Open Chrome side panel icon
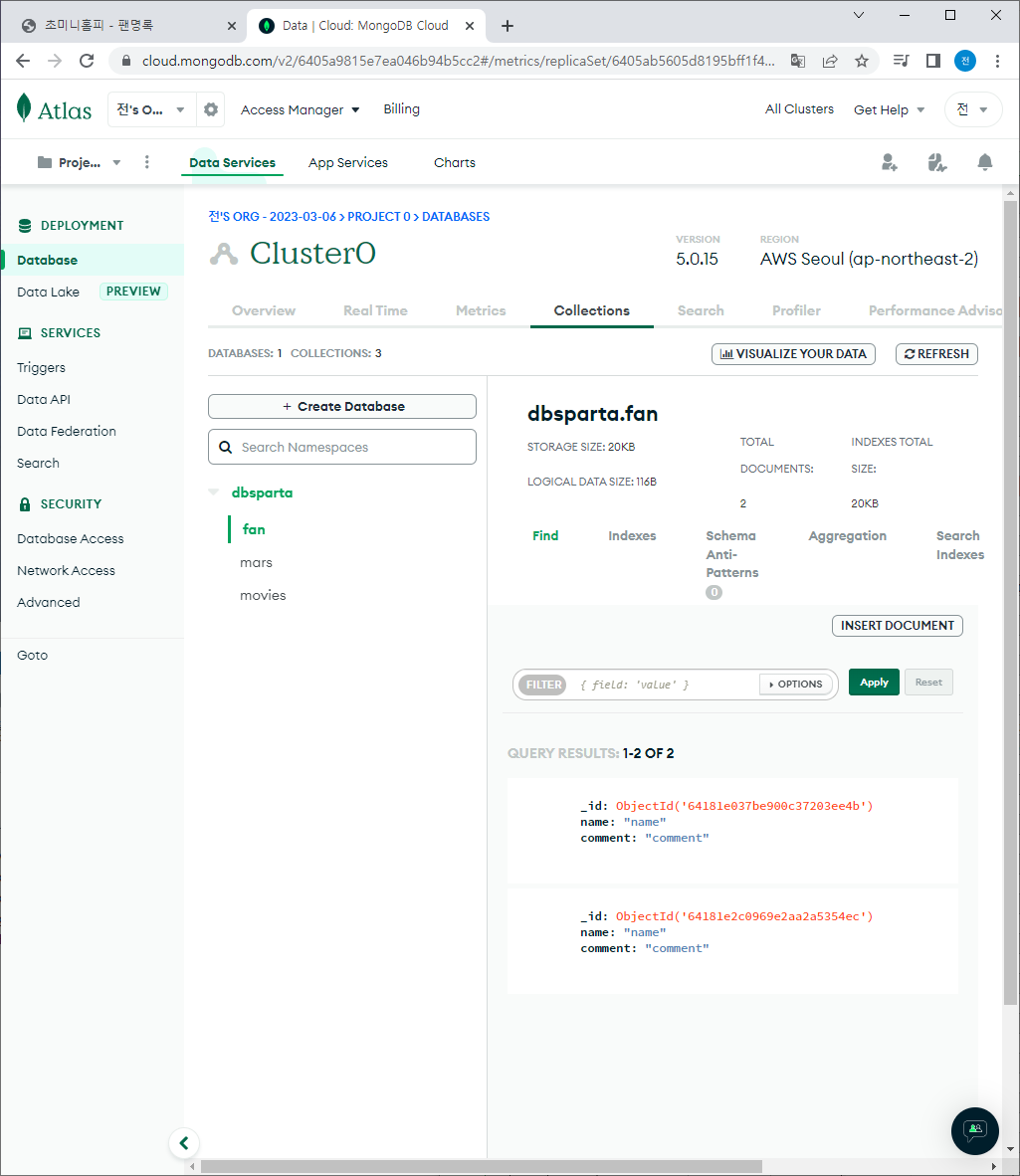Viewport: 1020px width, 1176px height. tap(933, 61)
